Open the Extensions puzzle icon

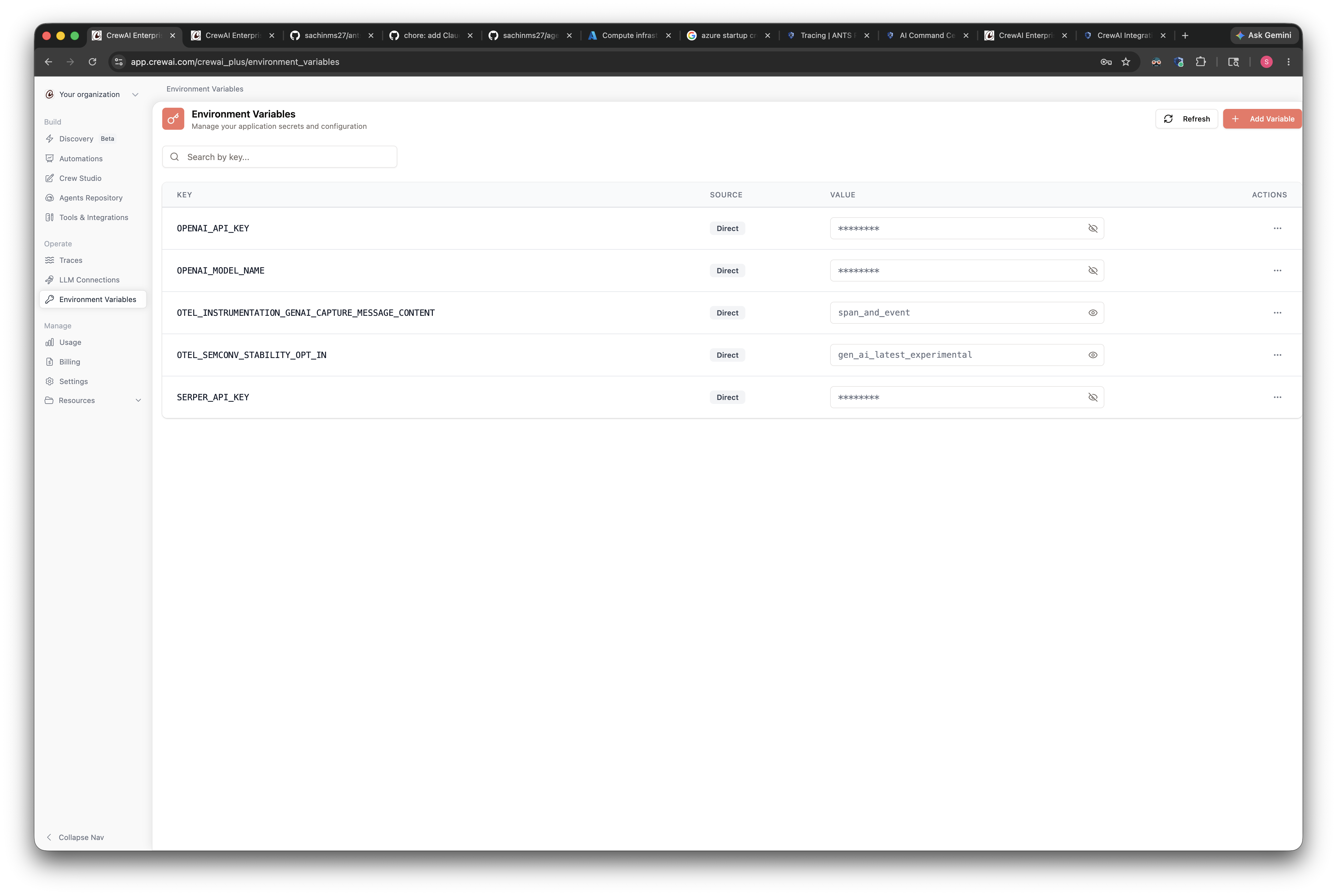click(1200, 62)
